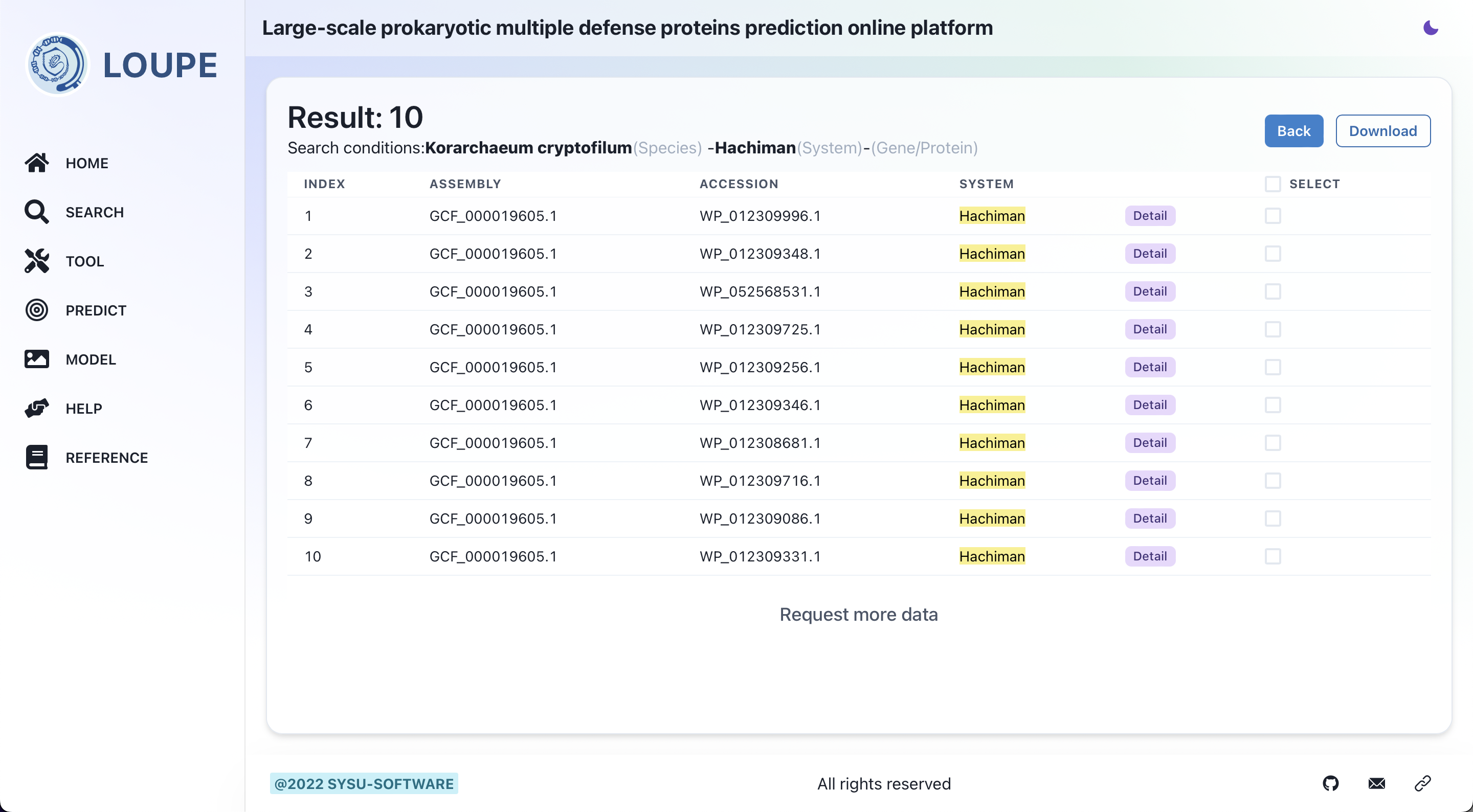The height and width of the screenshot is (812, 1473).
Task: Navigate to PREDICT
Action: (x=96, y=310)
